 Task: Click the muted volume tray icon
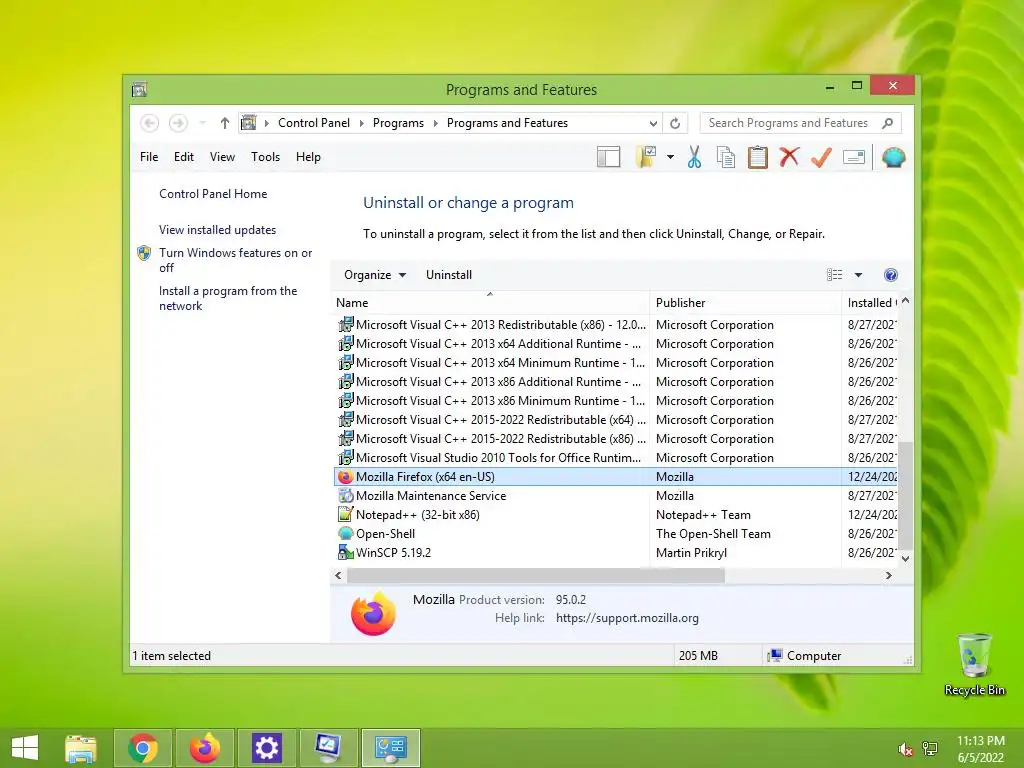[905, 749]
